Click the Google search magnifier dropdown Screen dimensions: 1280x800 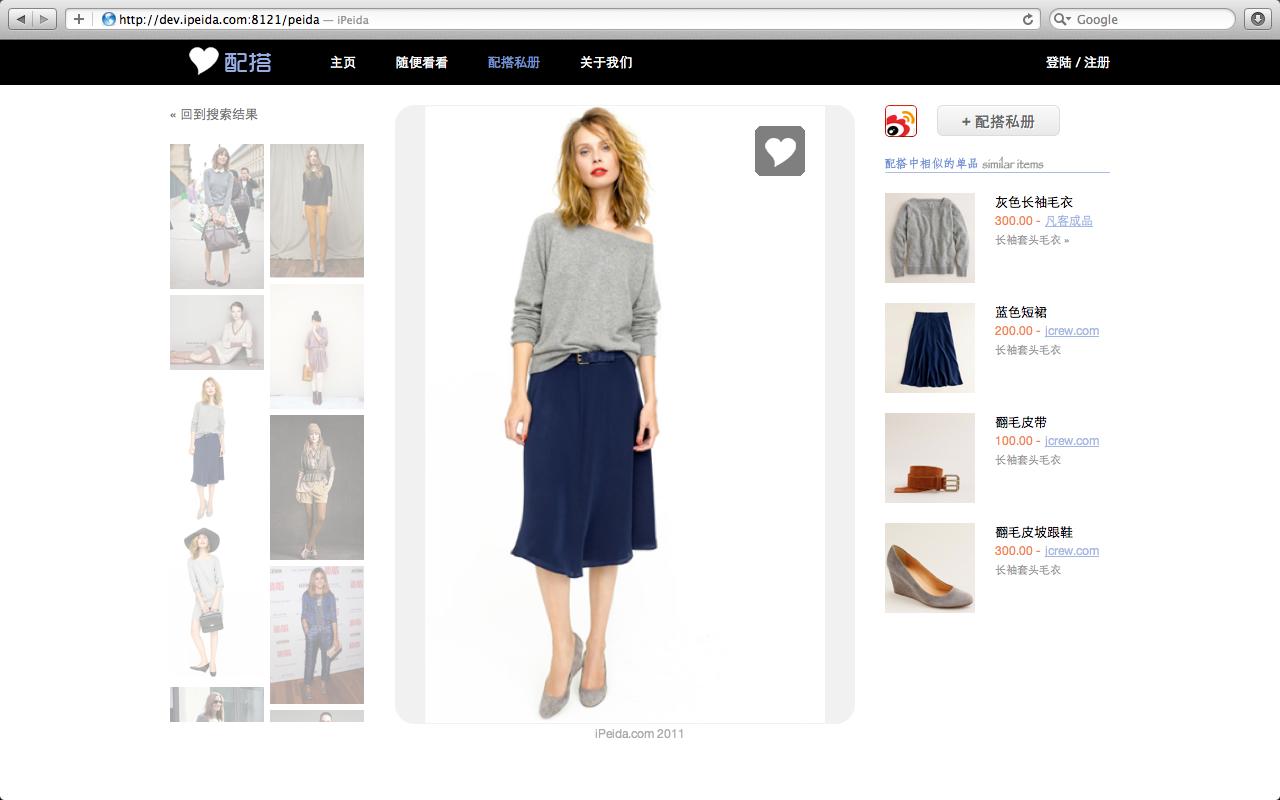(1063, 19)
